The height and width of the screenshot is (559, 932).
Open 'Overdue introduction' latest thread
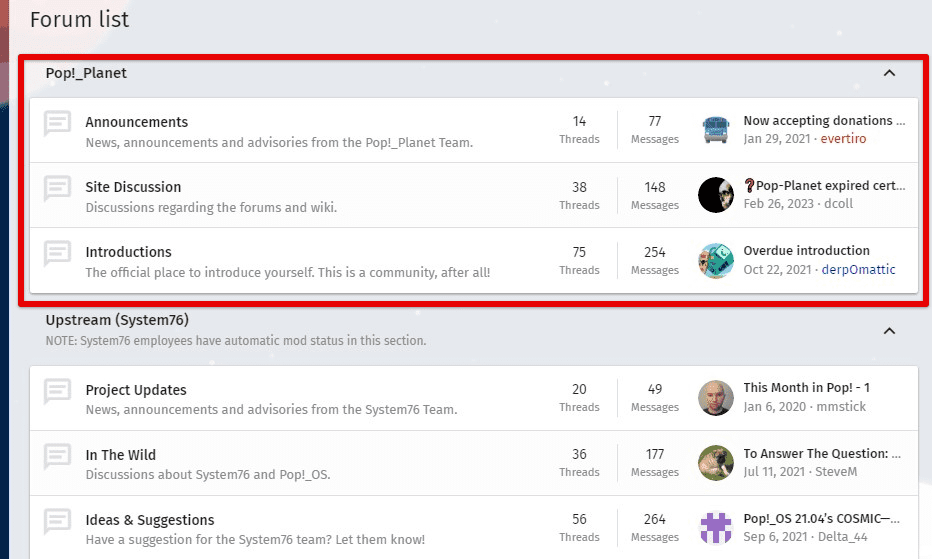coord(806,251)
